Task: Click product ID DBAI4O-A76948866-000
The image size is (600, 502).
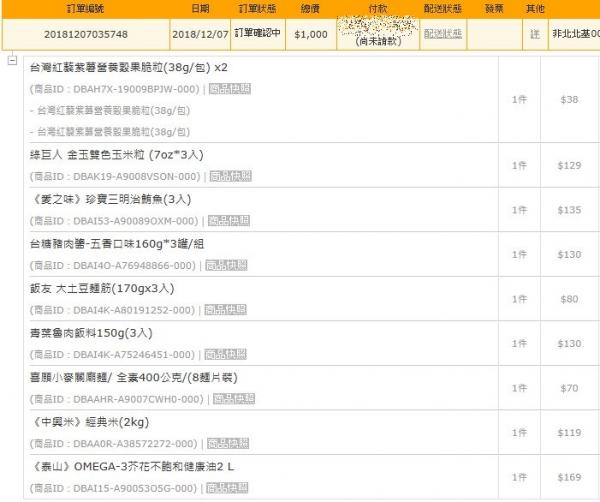Action: [134, 266]
